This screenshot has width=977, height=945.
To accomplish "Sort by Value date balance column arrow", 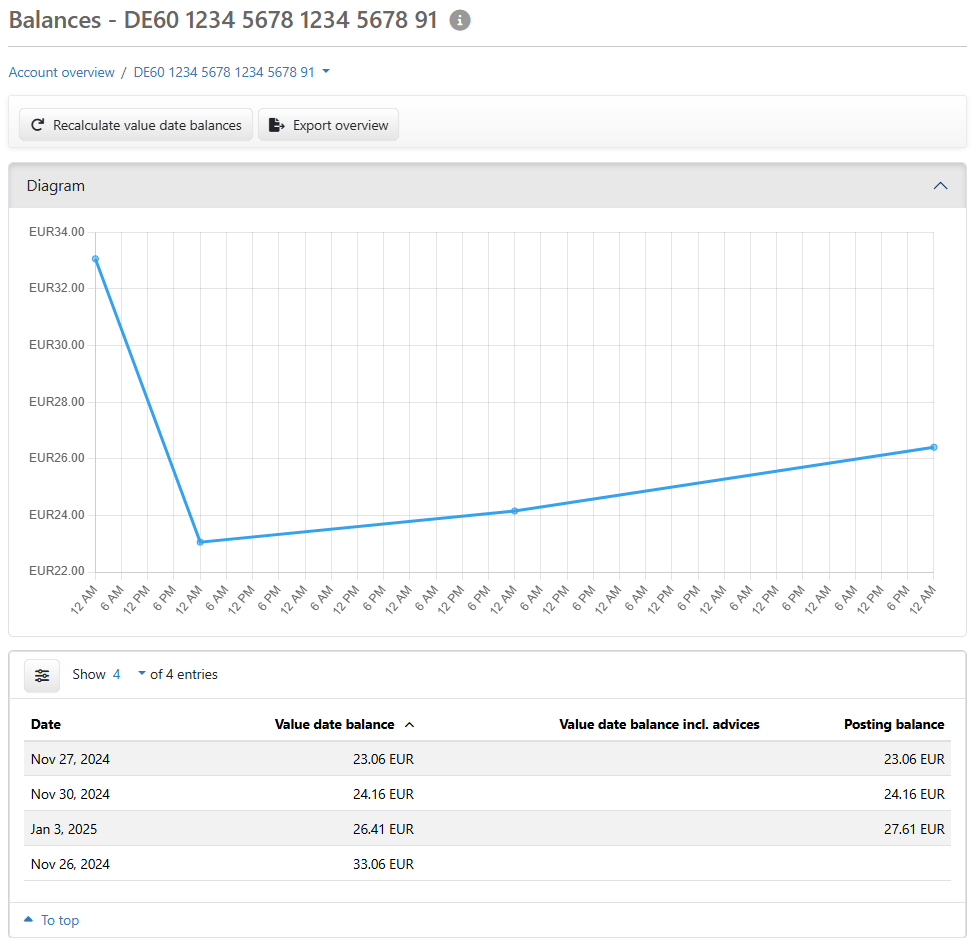I will pyautogui.click(x=409, y=724).
